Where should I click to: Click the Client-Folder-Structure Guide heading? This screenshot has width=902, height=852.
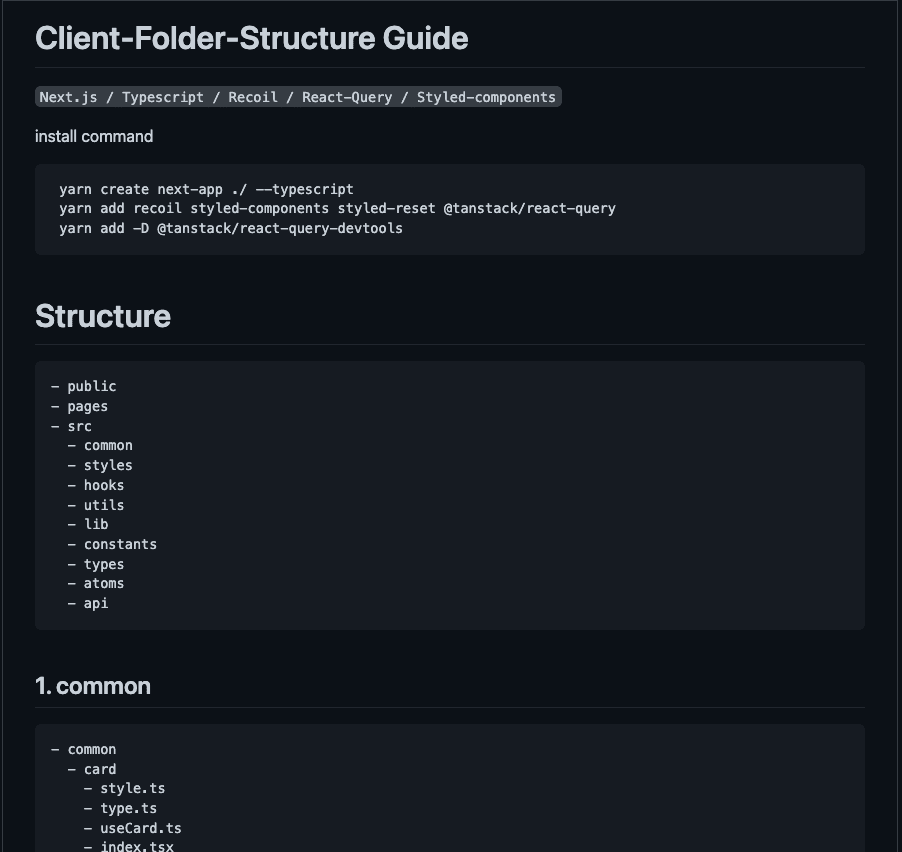tap(251, 38)
